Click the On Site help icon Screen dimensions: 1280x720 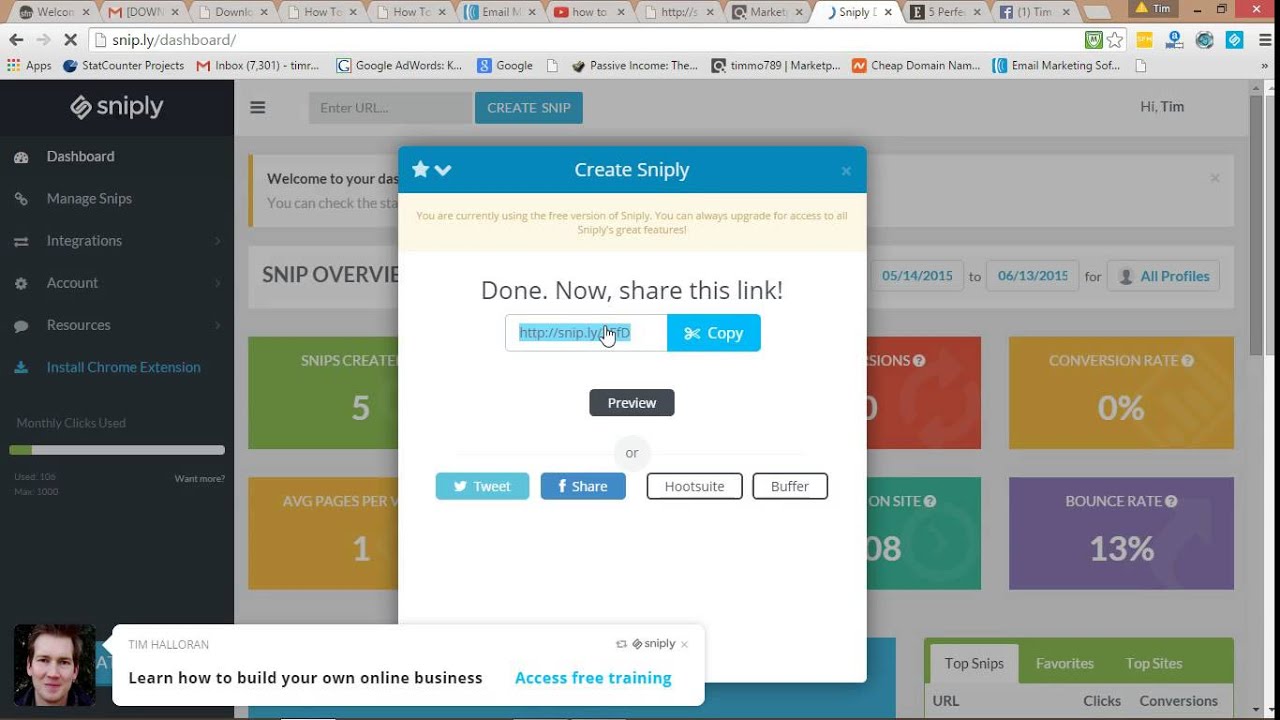[930, 502]
